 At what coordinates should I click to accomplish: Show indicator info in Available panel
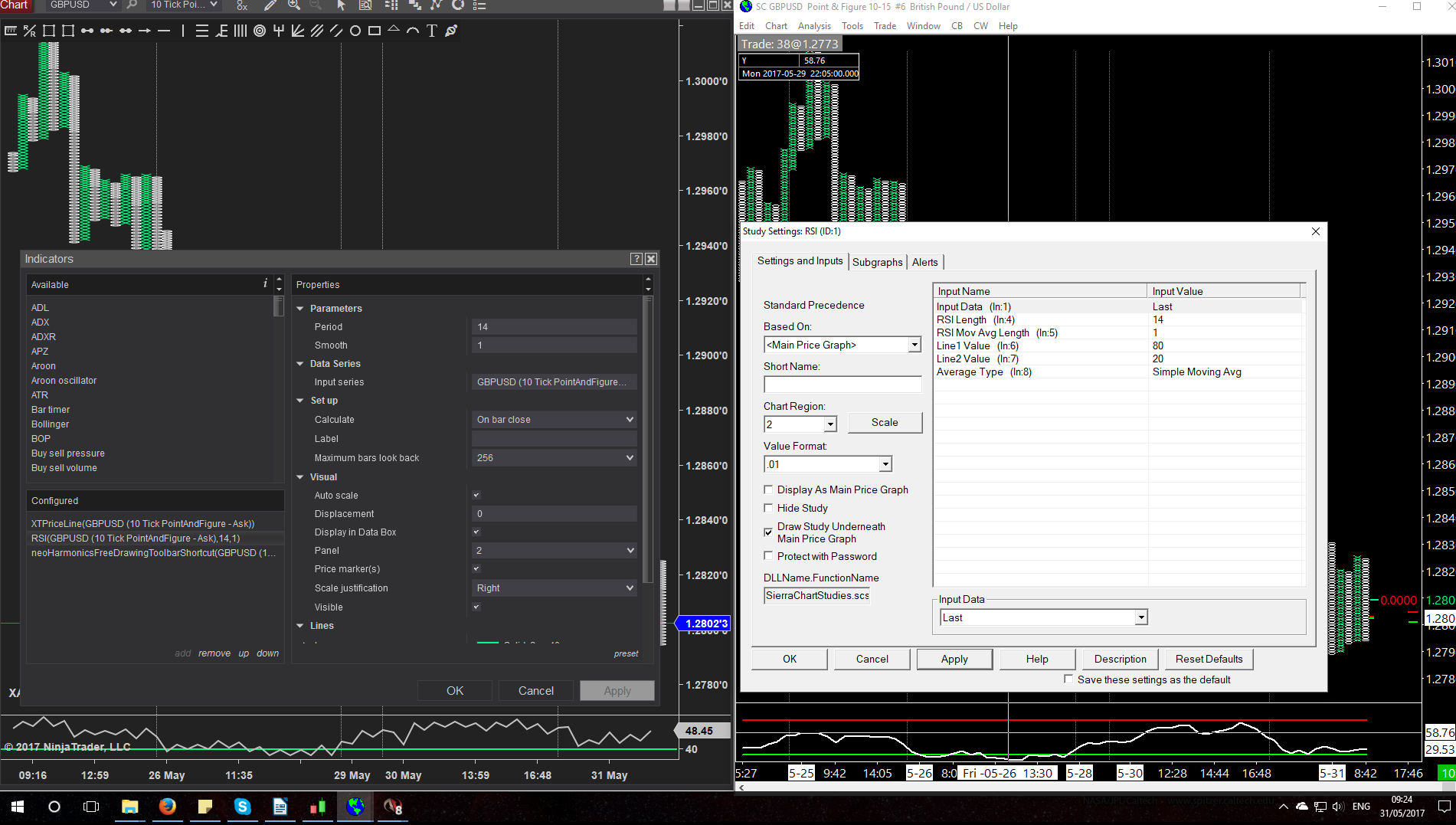coord(266,283)
